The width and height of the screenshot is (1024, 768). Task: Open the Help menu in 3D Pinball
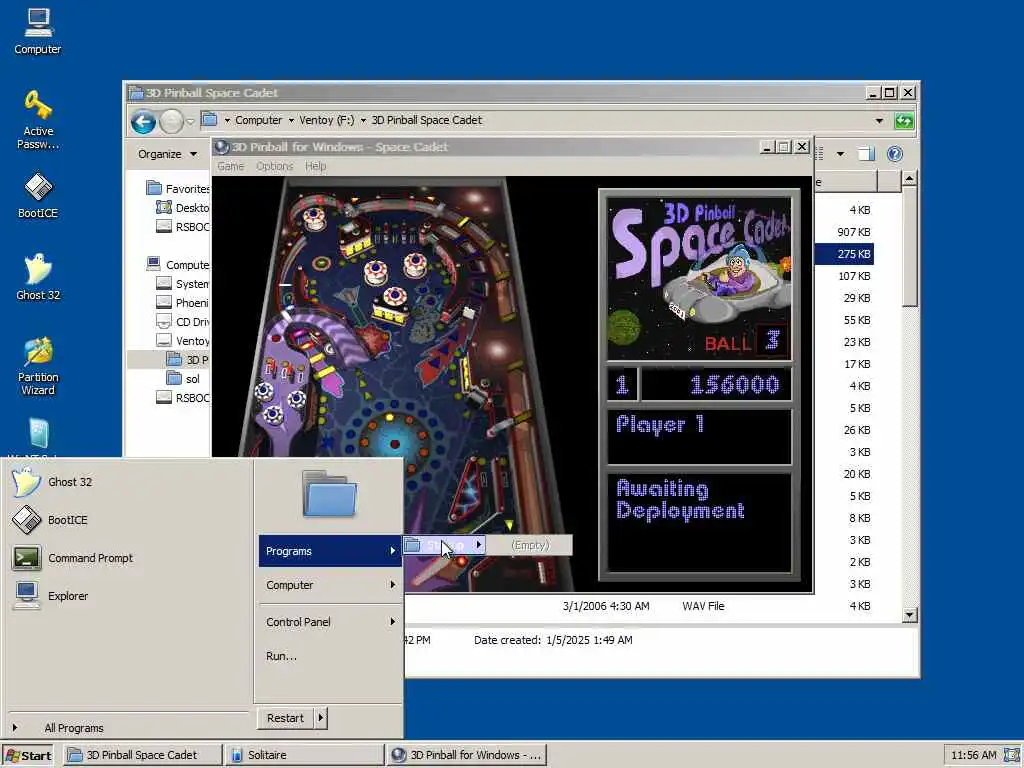click(x=315, y=167)
